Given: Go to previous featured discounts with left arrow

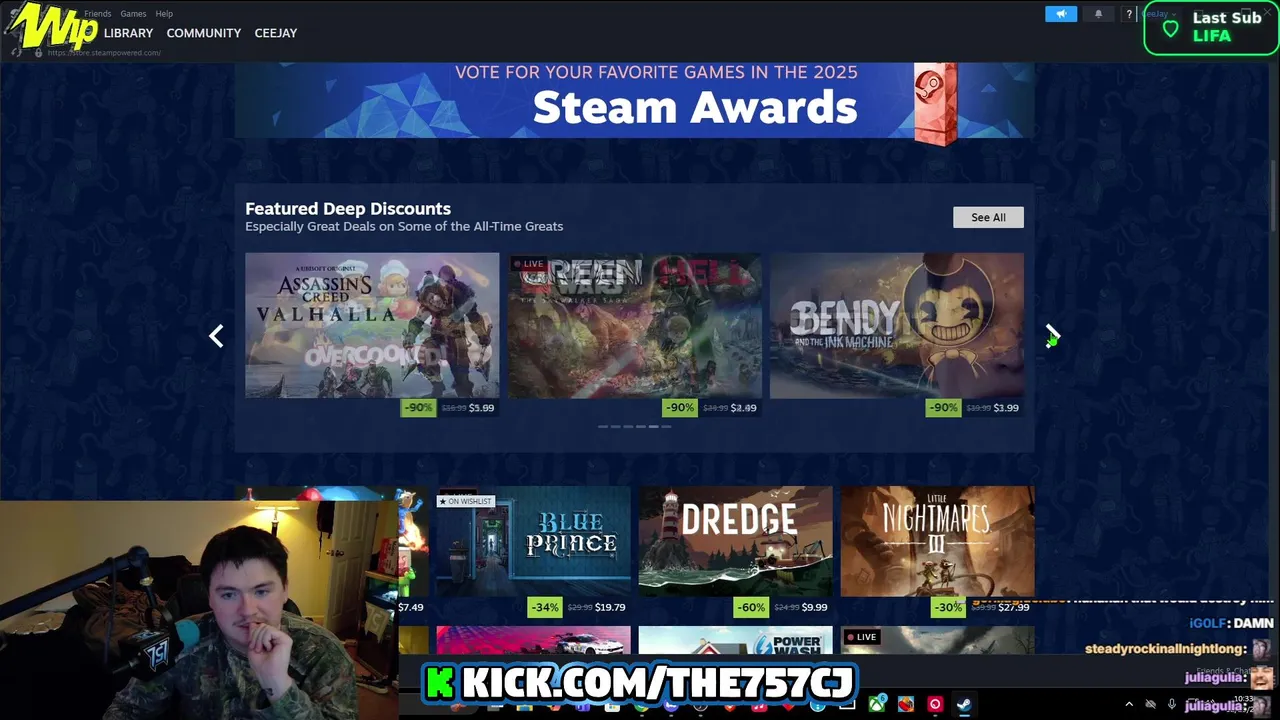Looking at the screenshot, I should (216, 336).
